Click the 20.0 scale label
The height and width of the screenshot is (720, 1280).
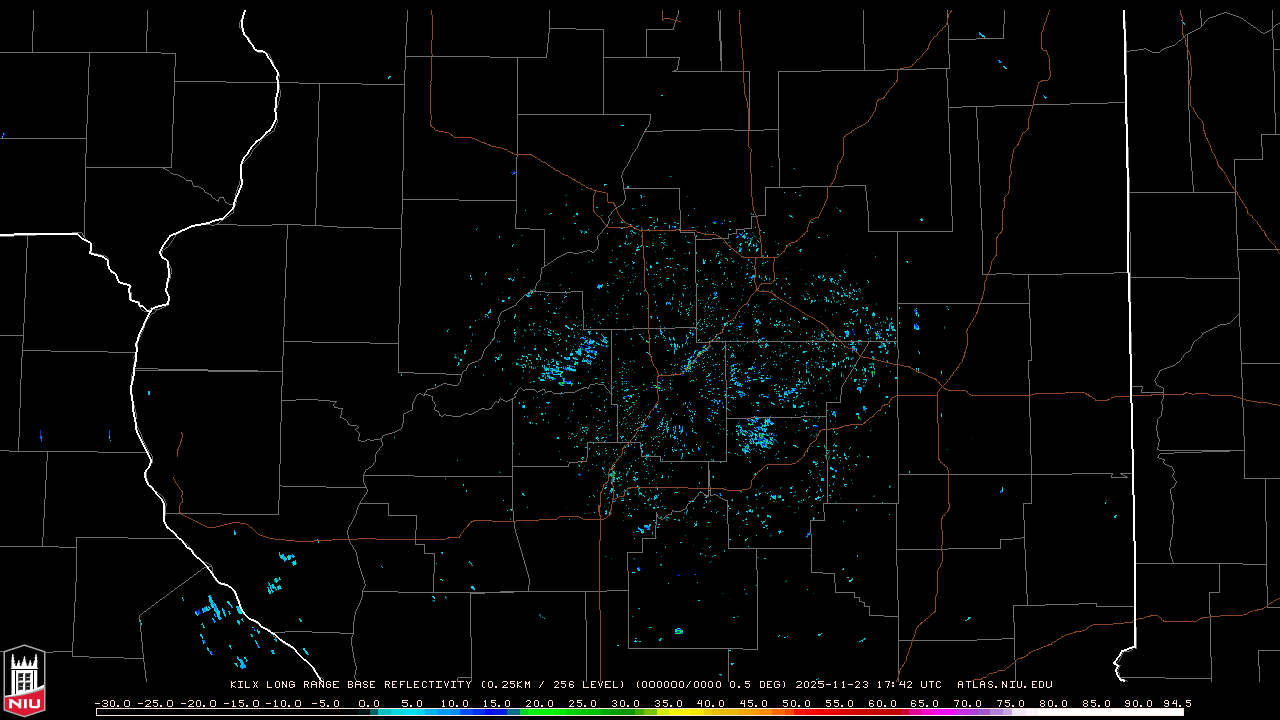click(x=540, y=703)
